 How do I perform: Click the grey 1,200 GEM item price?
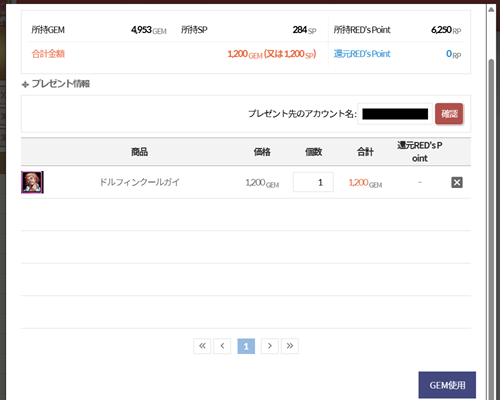pos(262,183)
